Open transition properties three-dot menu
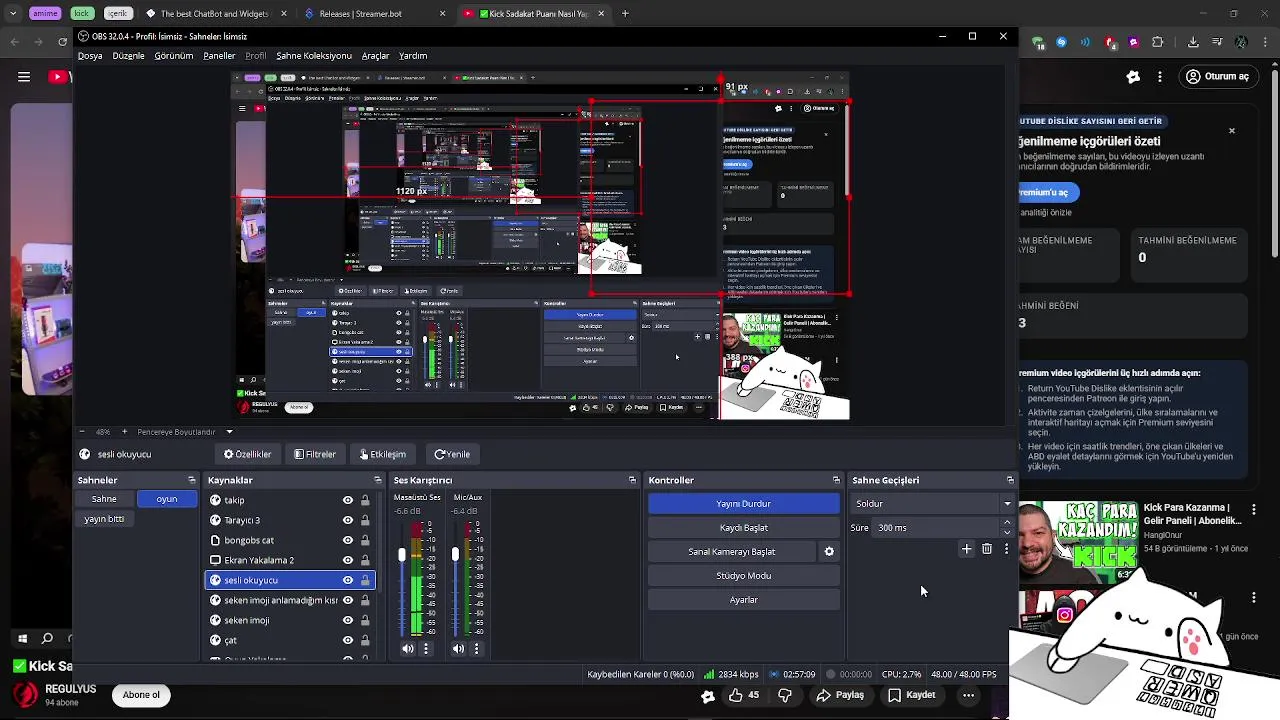Viewport: 1280px width, 720px height. point(1006,549)
